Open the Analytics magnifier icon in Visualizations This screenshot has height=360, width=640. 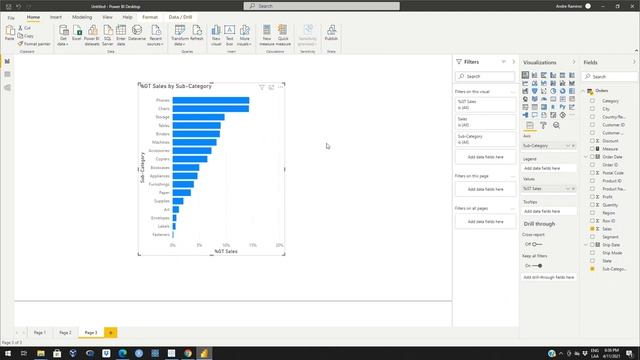tap(556, 126)
